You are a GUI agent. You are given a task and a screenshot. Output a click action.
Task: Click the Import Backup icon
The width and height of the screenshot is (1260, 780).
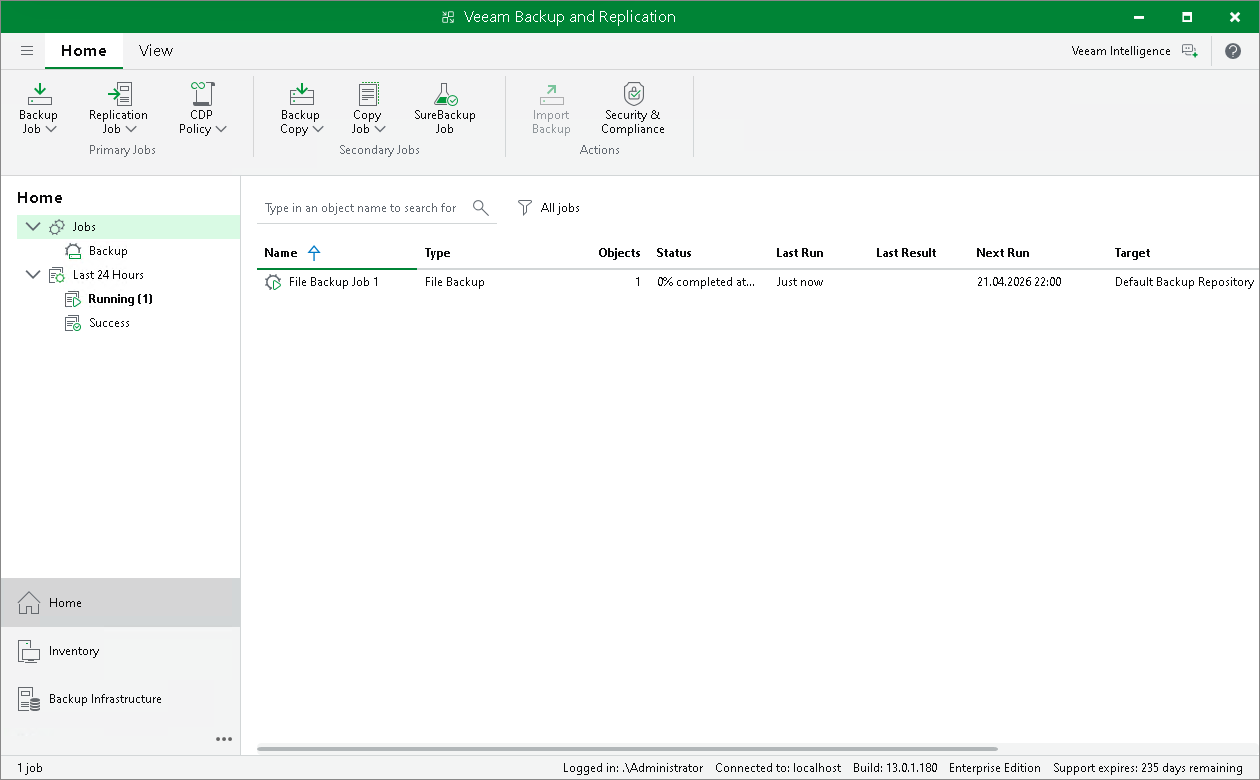(x=551, y=94)
